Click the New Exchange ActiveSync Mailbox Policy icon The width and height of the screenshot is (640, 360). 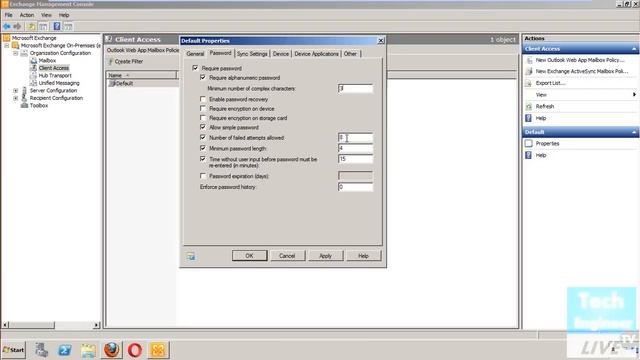[x=529, y=71]
